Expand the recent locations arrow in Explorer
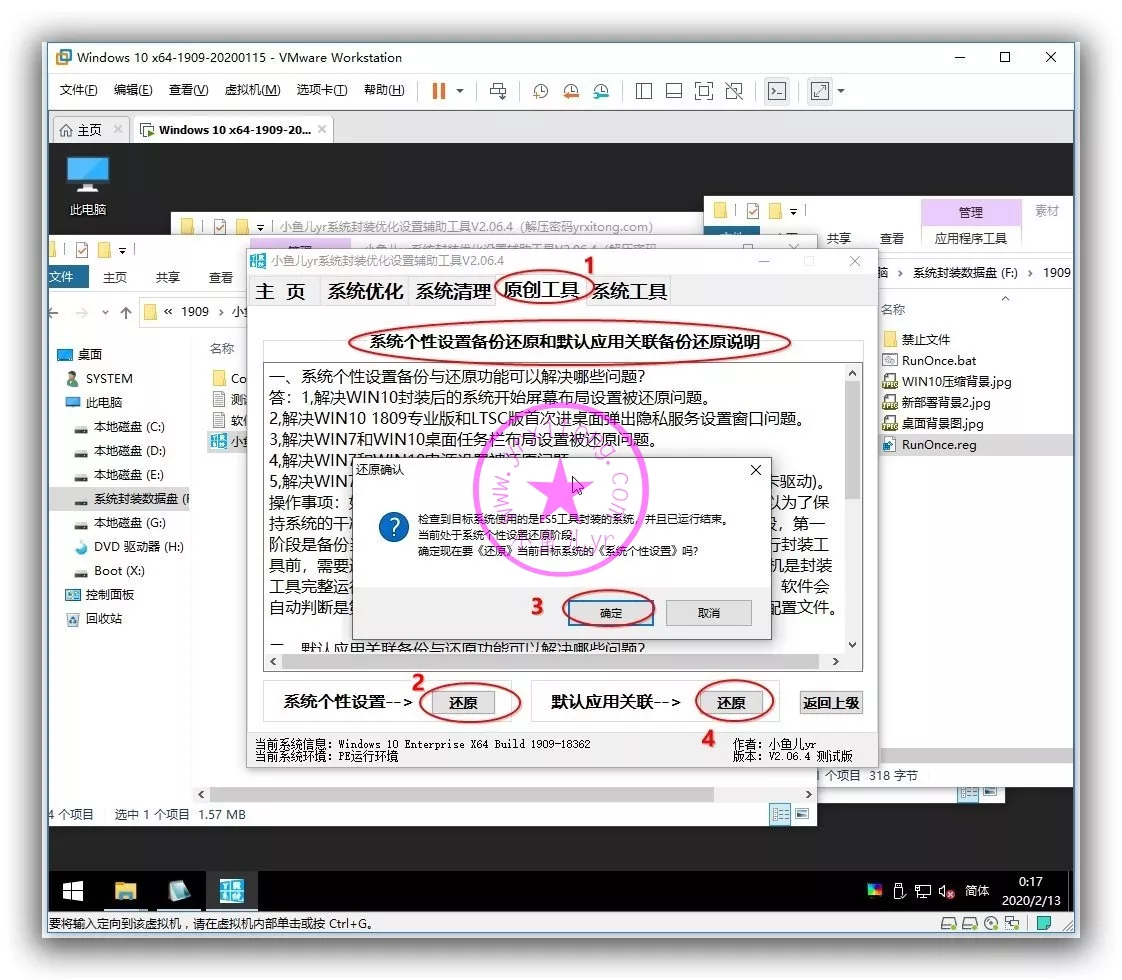Screen dimensions: 1122x980 pyautogui.click(x=104, y=312)
